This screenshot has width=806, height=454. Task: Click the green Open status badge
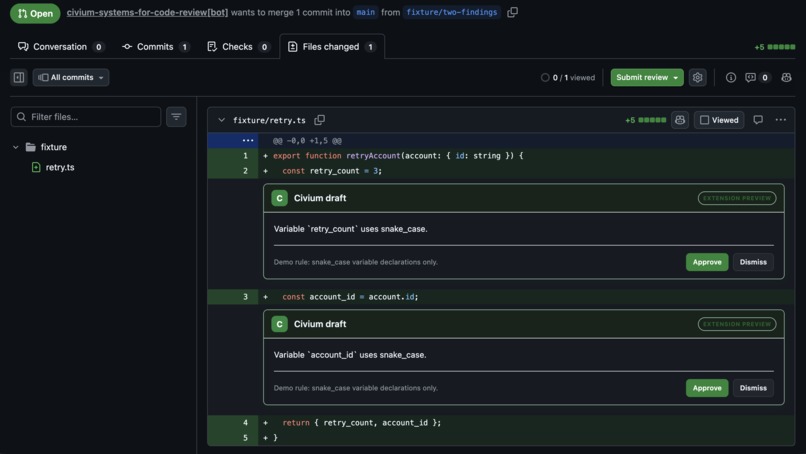(35, 13)
